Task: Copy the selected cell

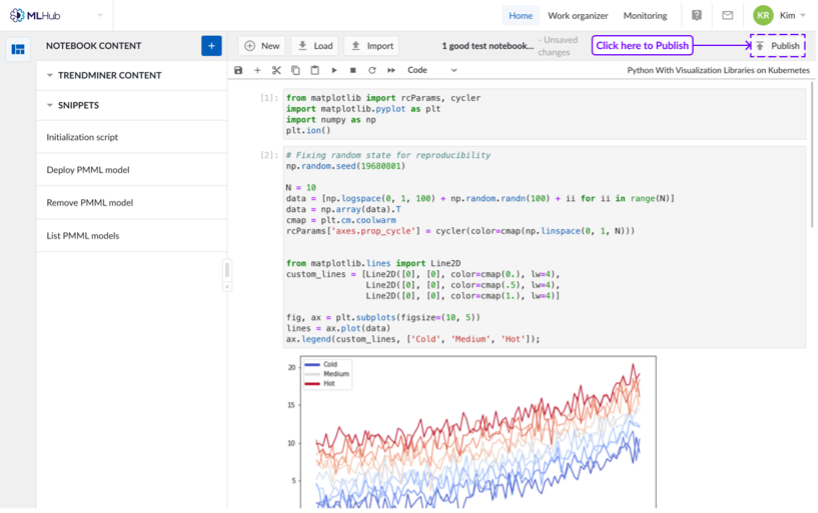Action: pos(295,71)
